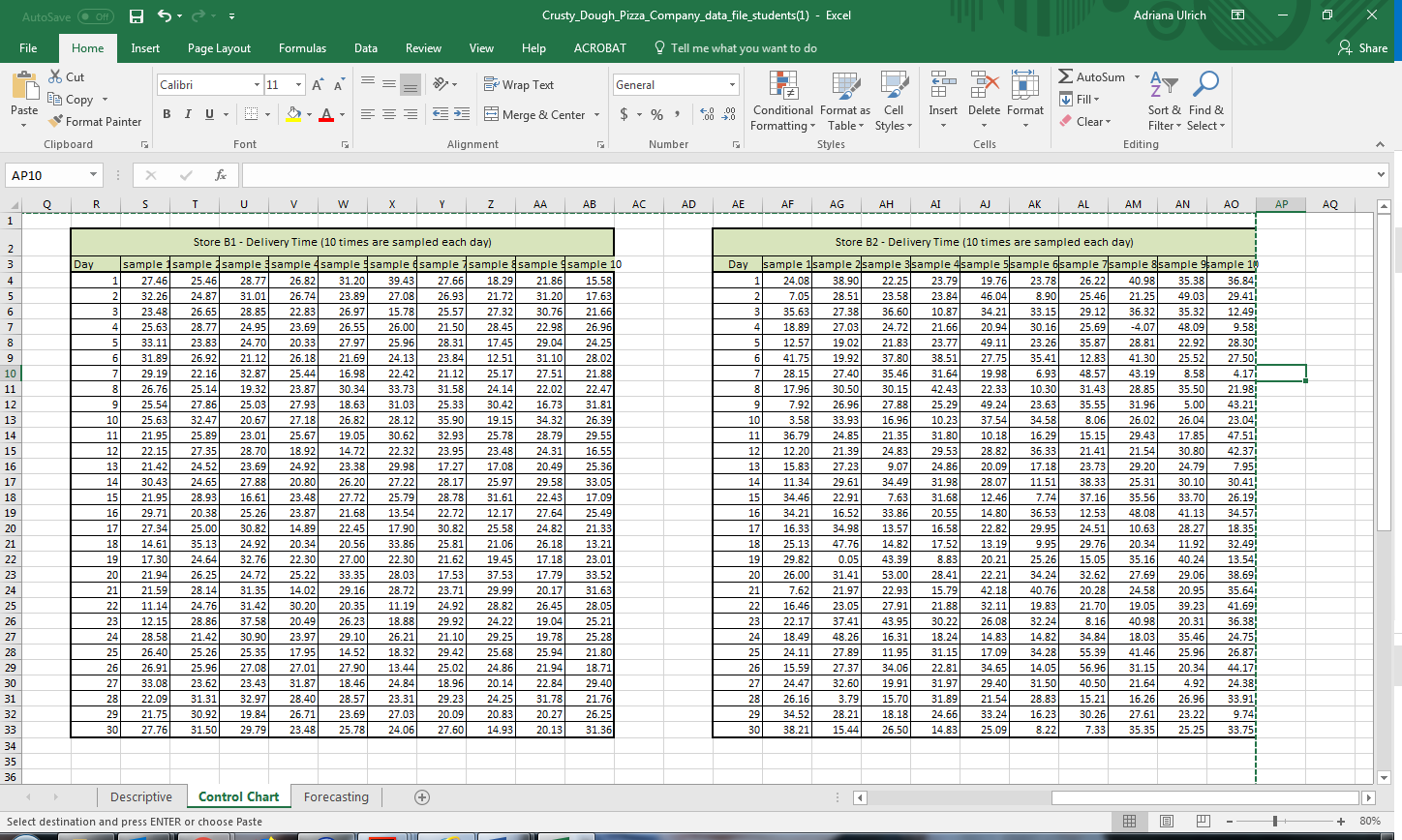Click the Percent Style icon
This screenshot has width=1402, height=840.
657,114
